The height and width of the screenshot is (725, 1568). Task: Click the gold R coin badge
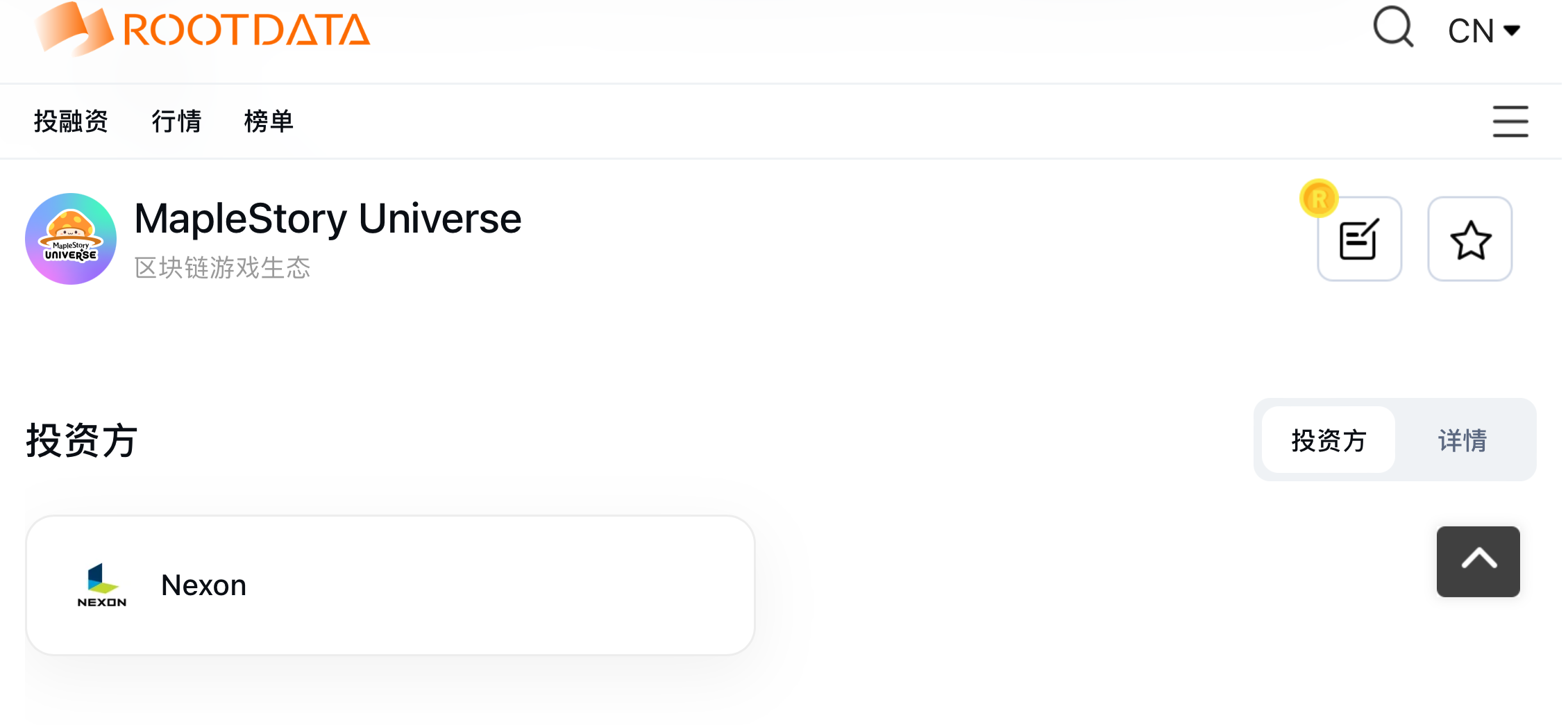1319,199
